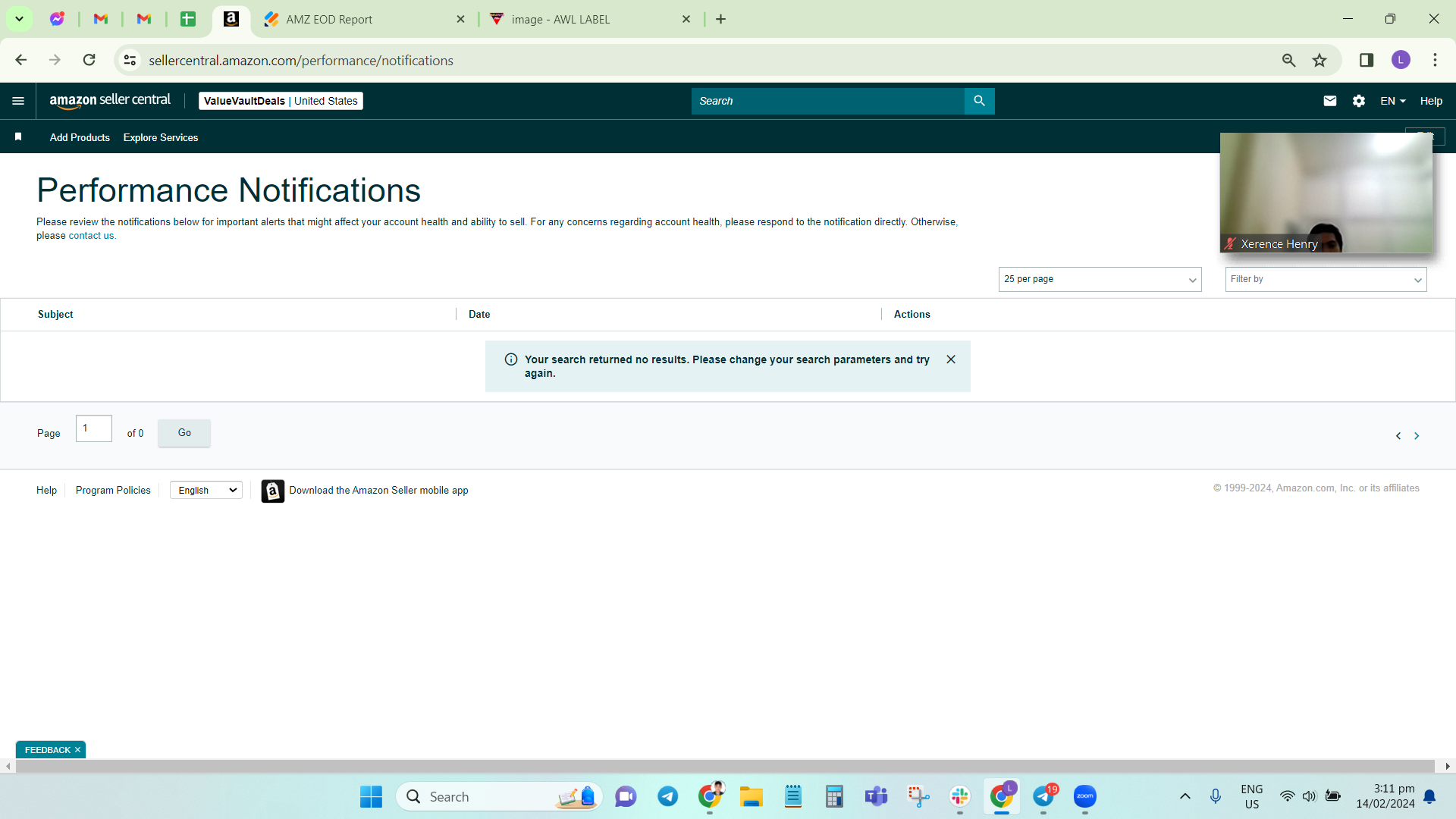Click the Xerence Henry video thumbnail
1456x819 pixels.
(x=1326, y=193)
